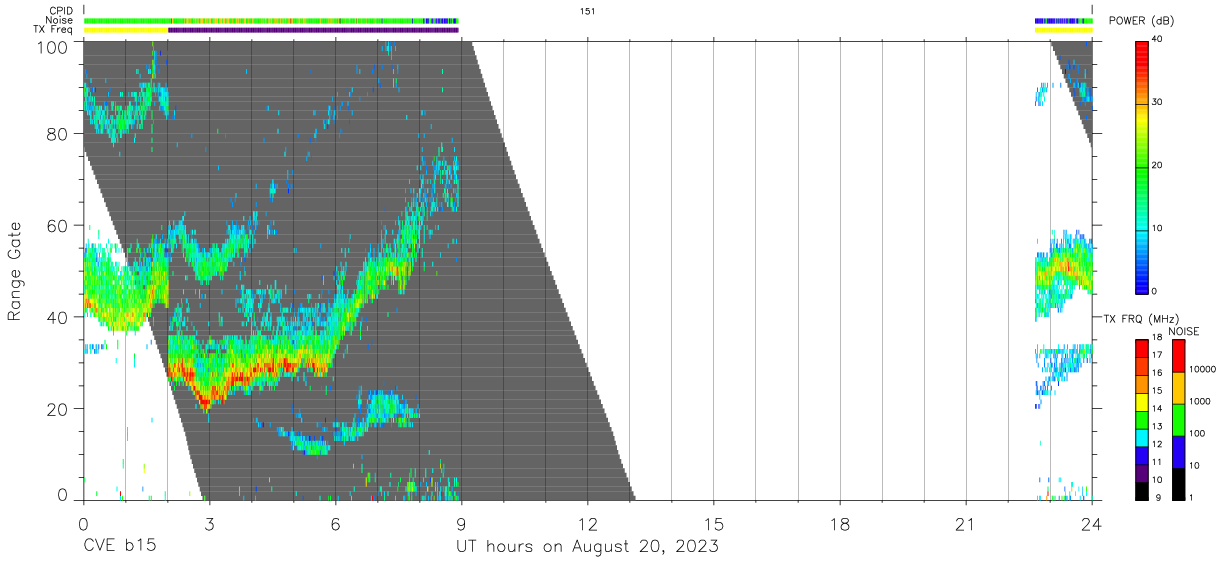Click the 24 hour tick label on the x-axis
Image resolution: width=1228 pixels, height=567 pixels.
point(1092,524)
